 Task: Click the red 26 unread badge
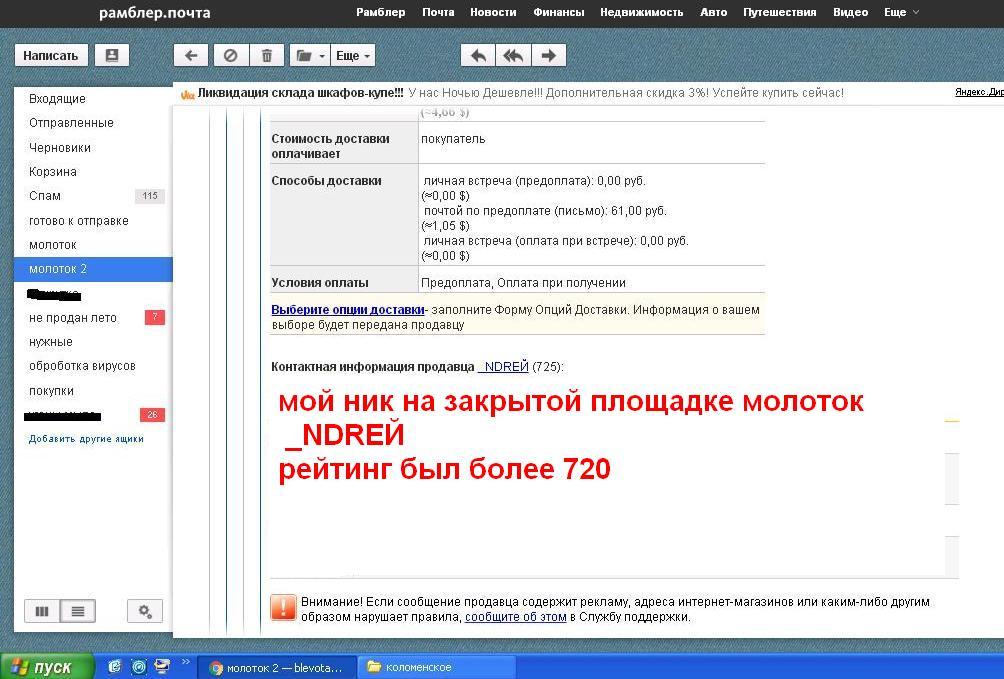152,415
